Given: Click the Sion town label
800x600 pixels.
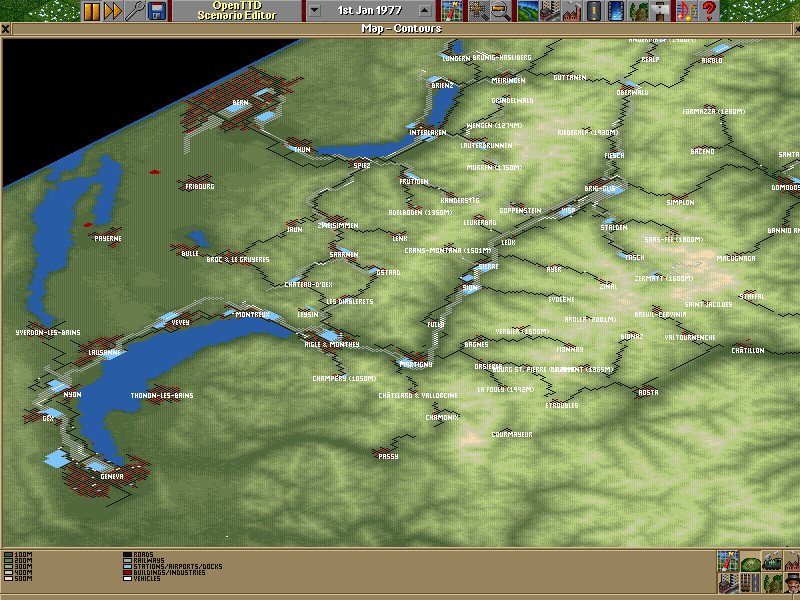Looking at the screenshot, I should tap(470, 288).
